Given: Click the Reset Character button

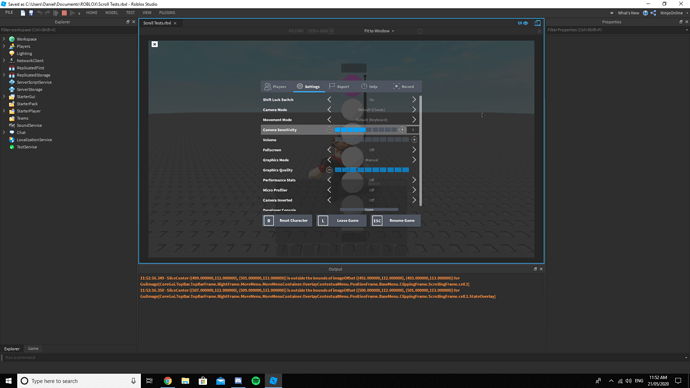Looking at the screenshot, I should (x=287, y=220).
